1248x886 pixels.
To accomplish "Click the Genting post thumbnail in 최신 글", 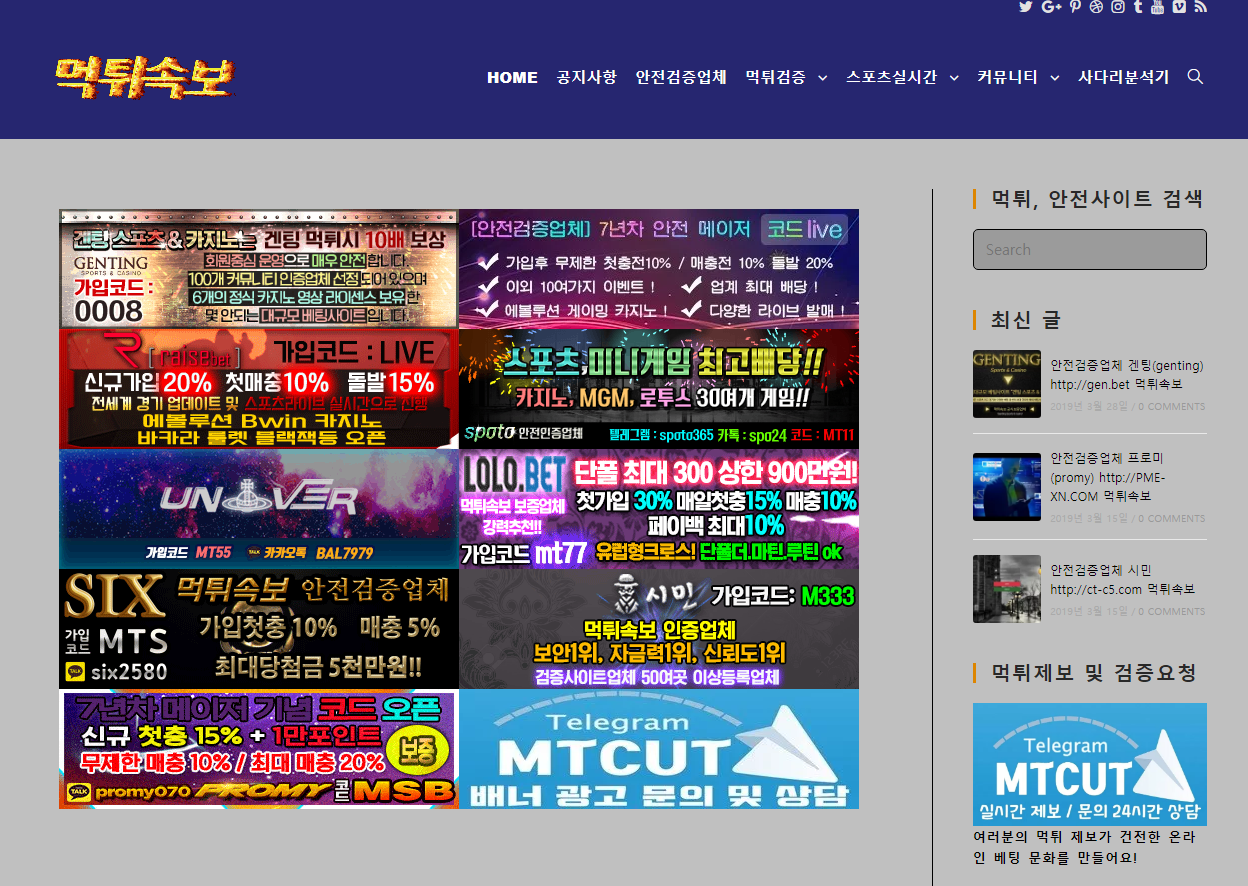I will coord(1007,384).
